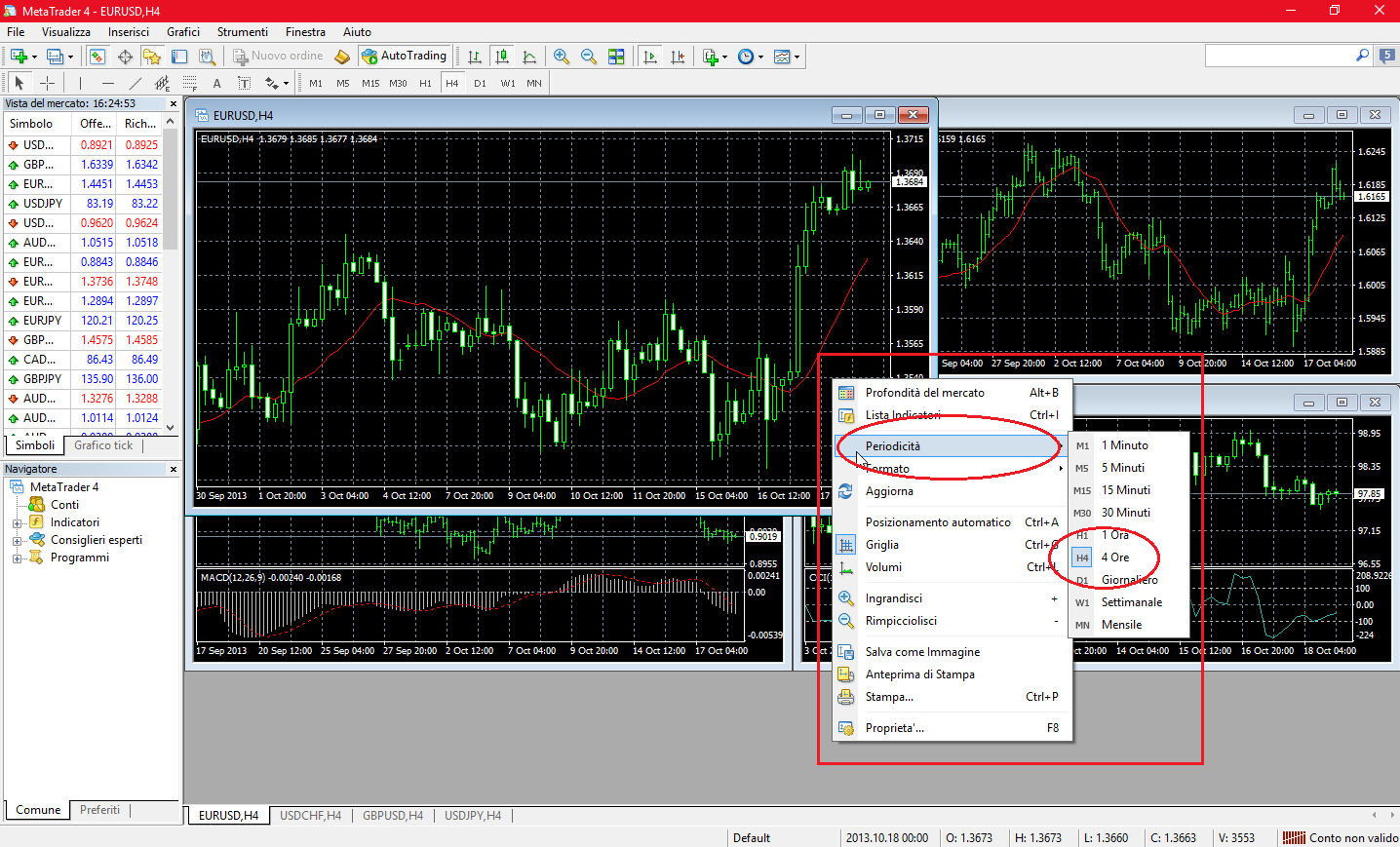Open Proprieta' in context menu
This screenshot has width=1400, height=847.
(x=952, y=728)
